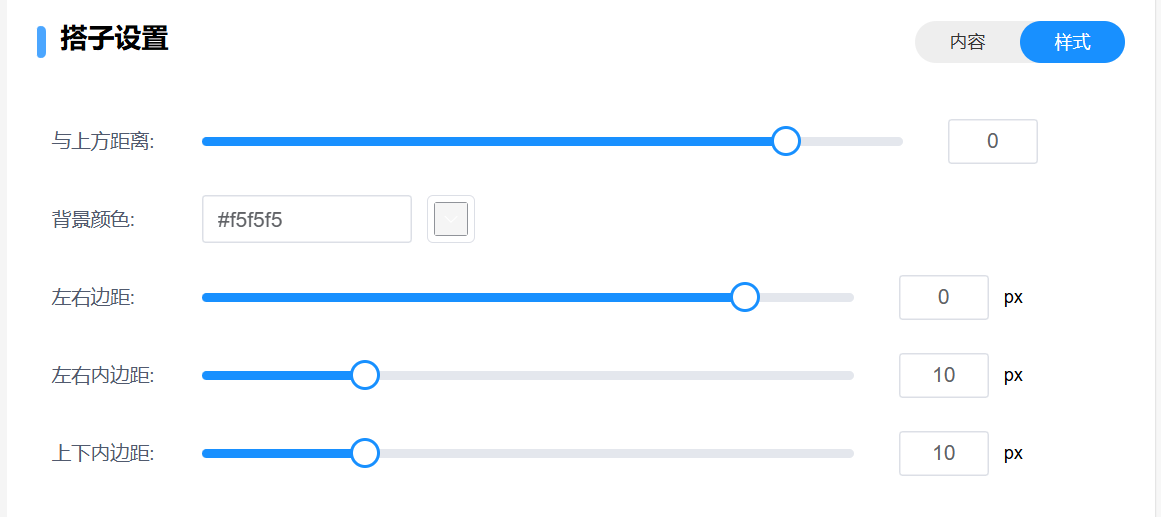Viewport: 1161px width, 517px height.
Task: Select the 样式 tab
Action: click(x=1072, y=42)
